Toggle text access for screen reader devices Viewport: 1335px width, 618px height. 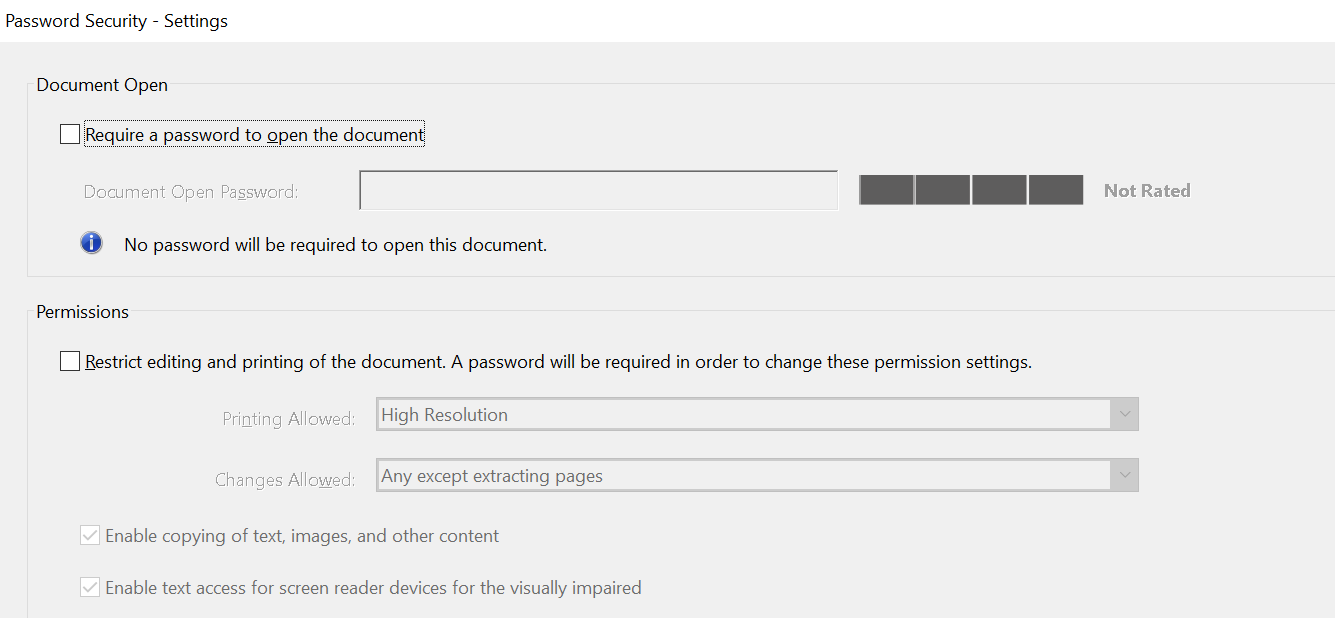point(89,587)
